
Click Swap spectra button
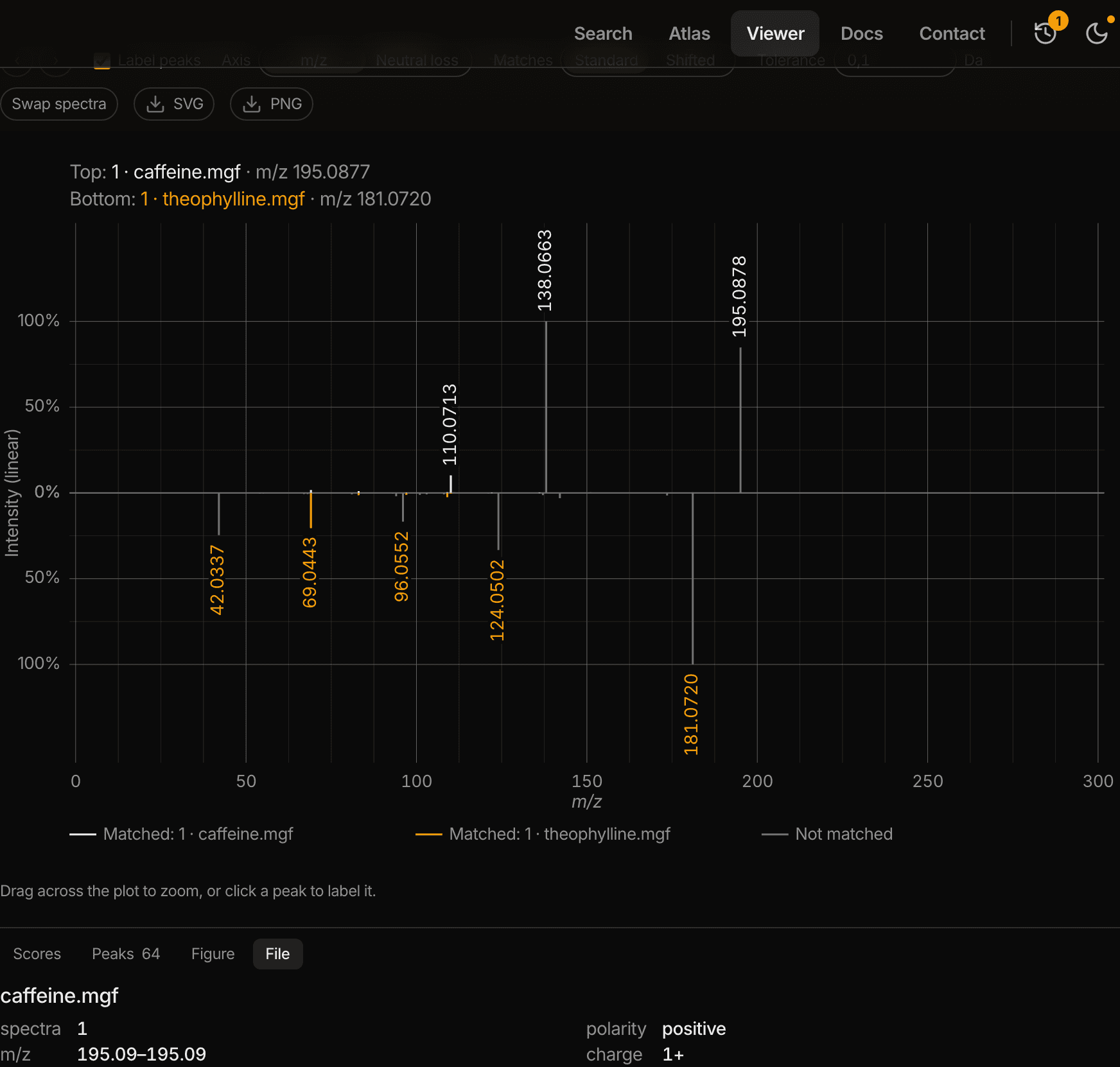click(59, 104)
